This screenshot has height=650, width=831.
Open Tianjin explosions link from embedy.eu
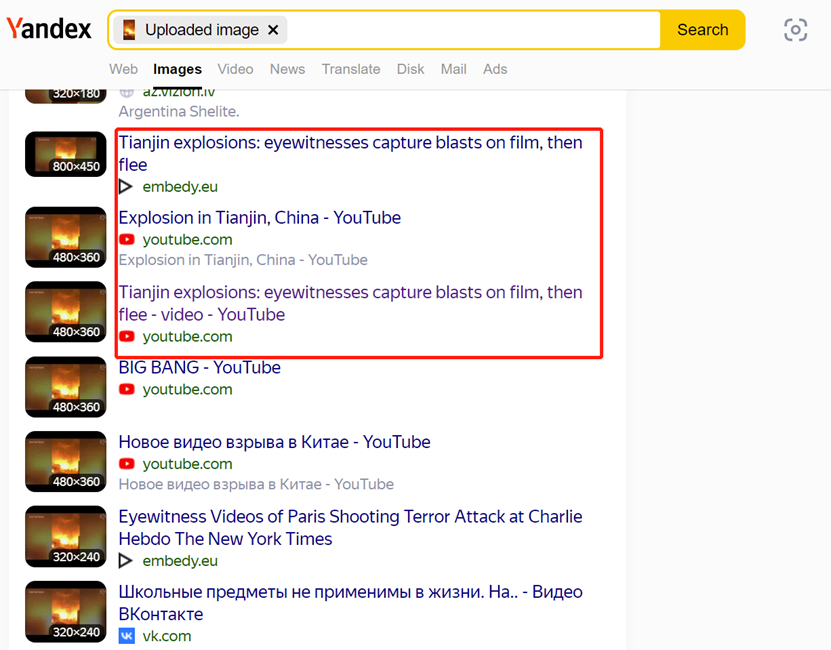tap(350, 153)
